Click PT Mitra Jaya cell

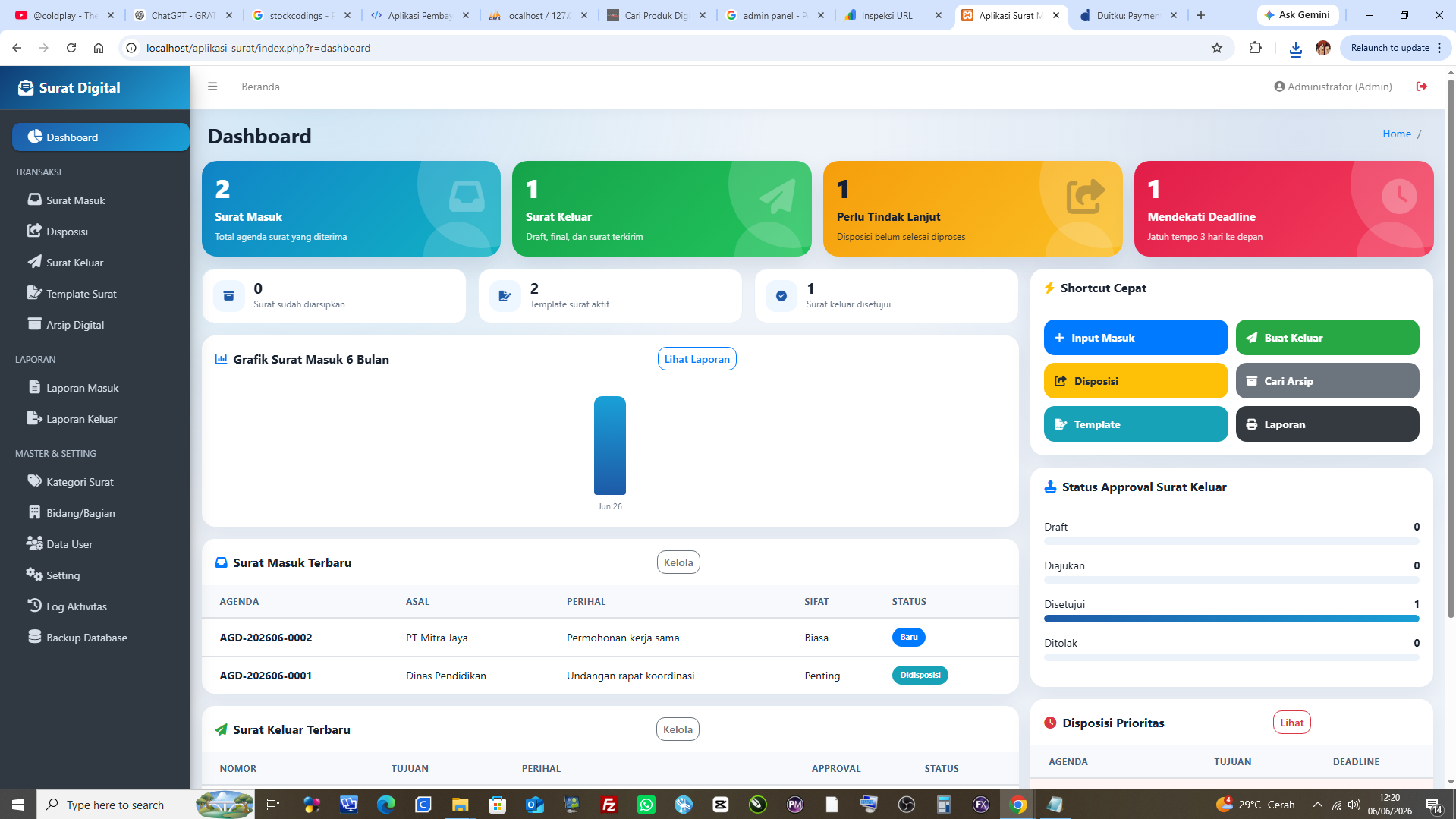pyautogui.click(x=436, y=638)
